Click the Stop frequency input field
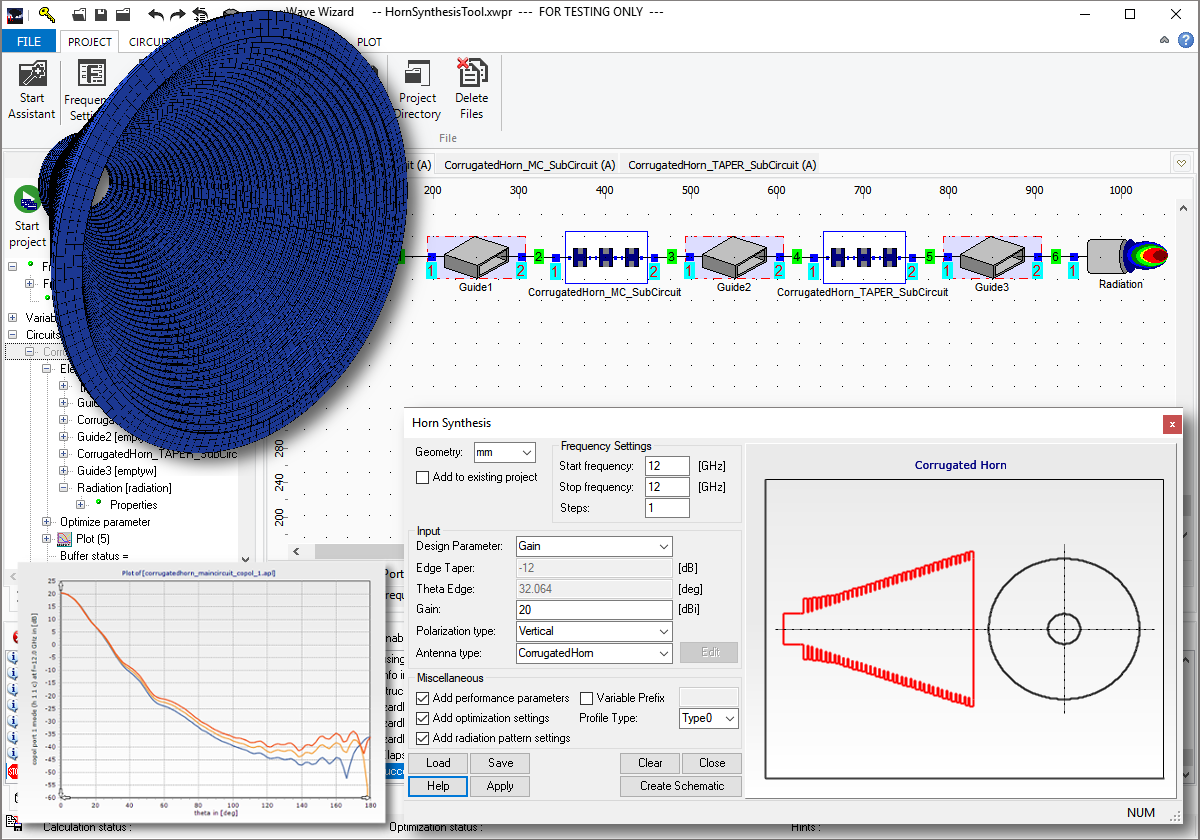The image size is (1200, 840). [x=667, y=487]
